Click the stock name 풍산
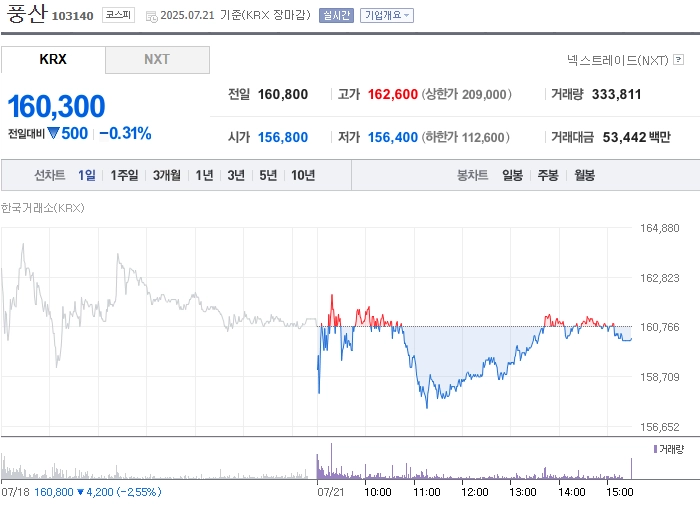 tap(26, 13)
